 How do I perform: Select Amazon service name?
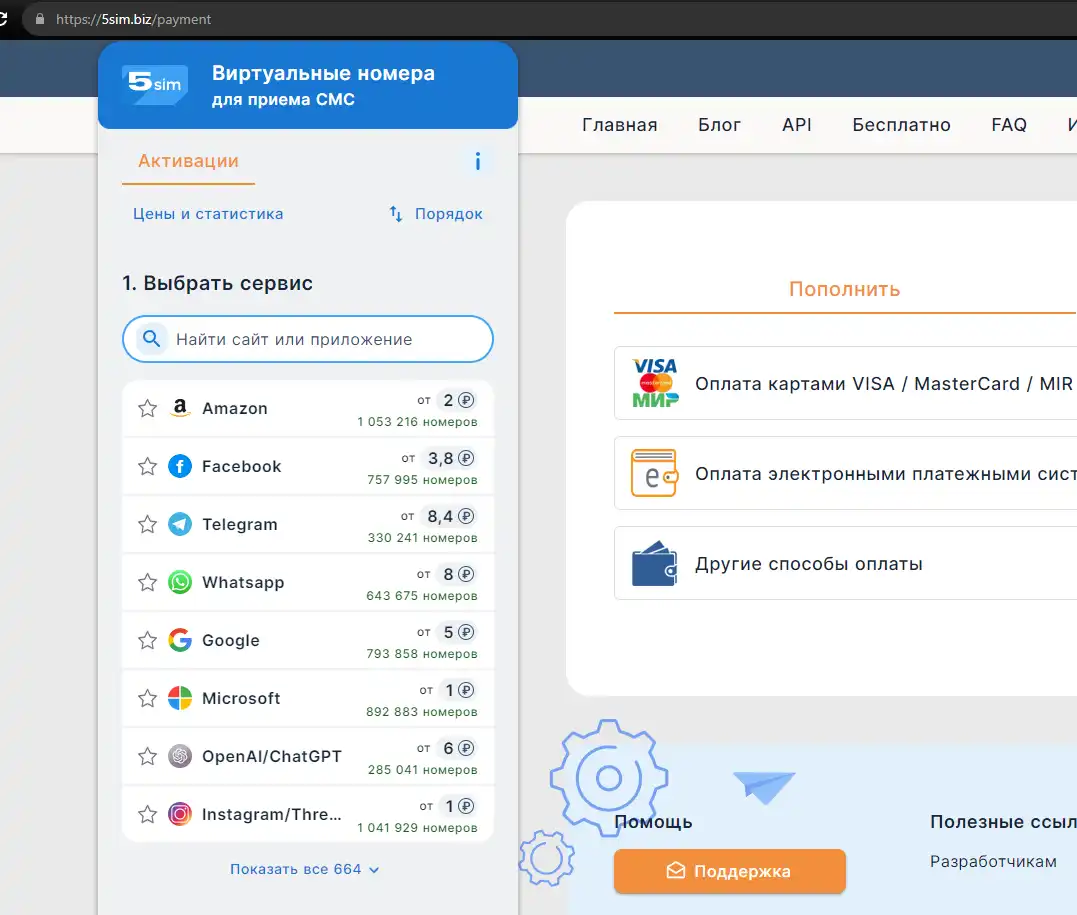click(x=235, y=408)
